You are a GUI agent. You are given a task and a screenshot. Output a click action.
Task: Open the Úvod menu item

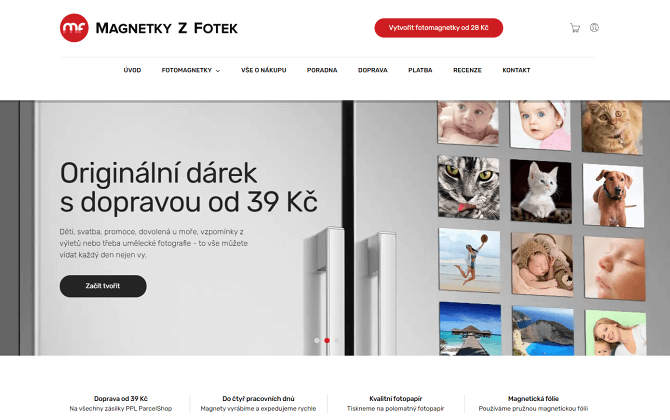(132, 70)
